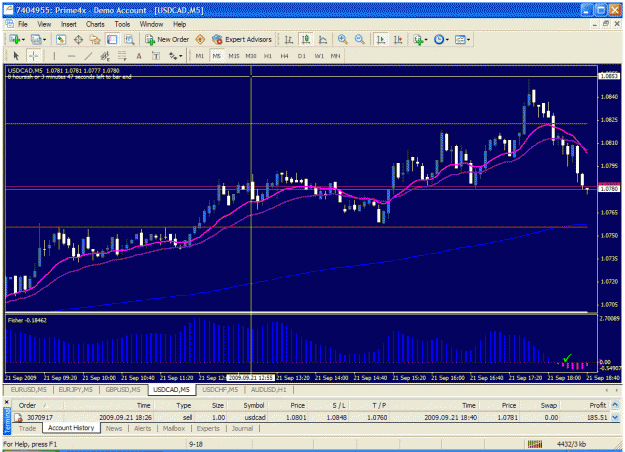
Task: Open the Data Window crosshair-circle icon
Action: (78, 39)
